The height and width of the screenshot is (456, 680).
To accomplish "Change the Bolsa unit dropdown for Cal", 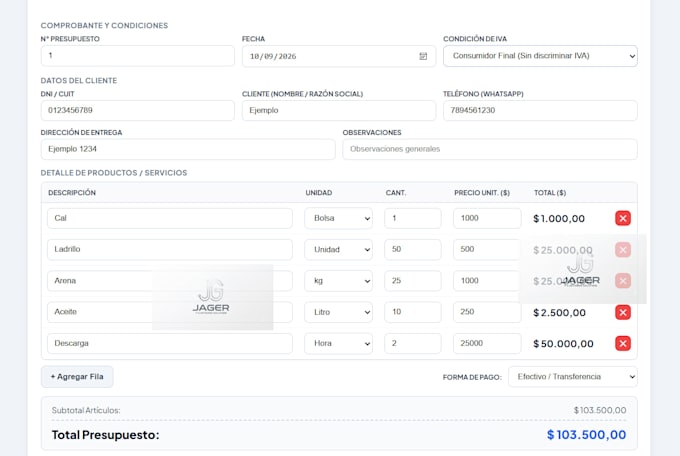I will [338, 218].
